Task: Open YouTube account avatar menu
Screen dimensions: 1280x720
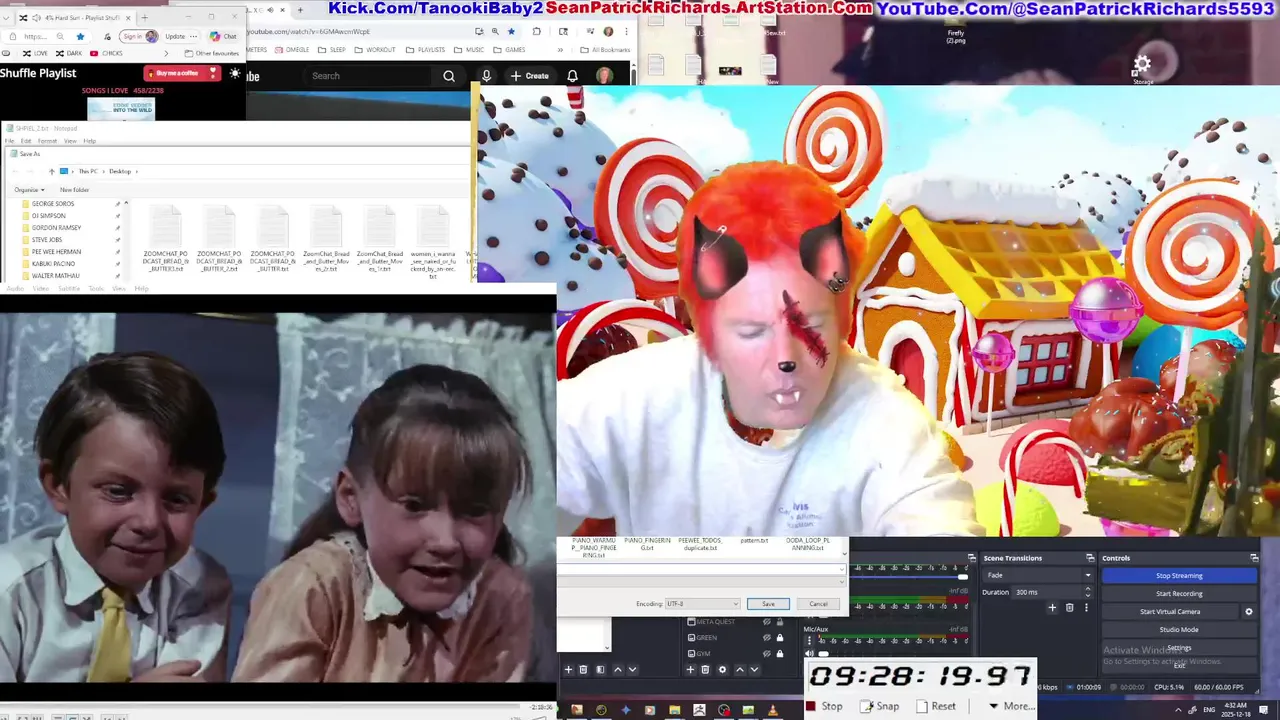Action: 604,76
